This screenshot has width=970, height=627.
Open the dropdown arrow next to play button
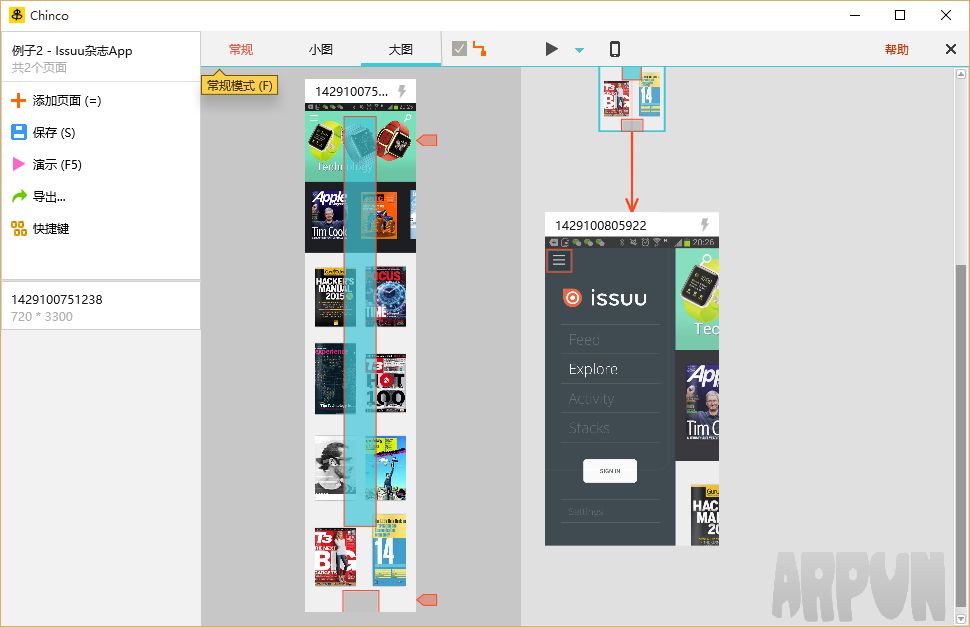click(579, 49)
